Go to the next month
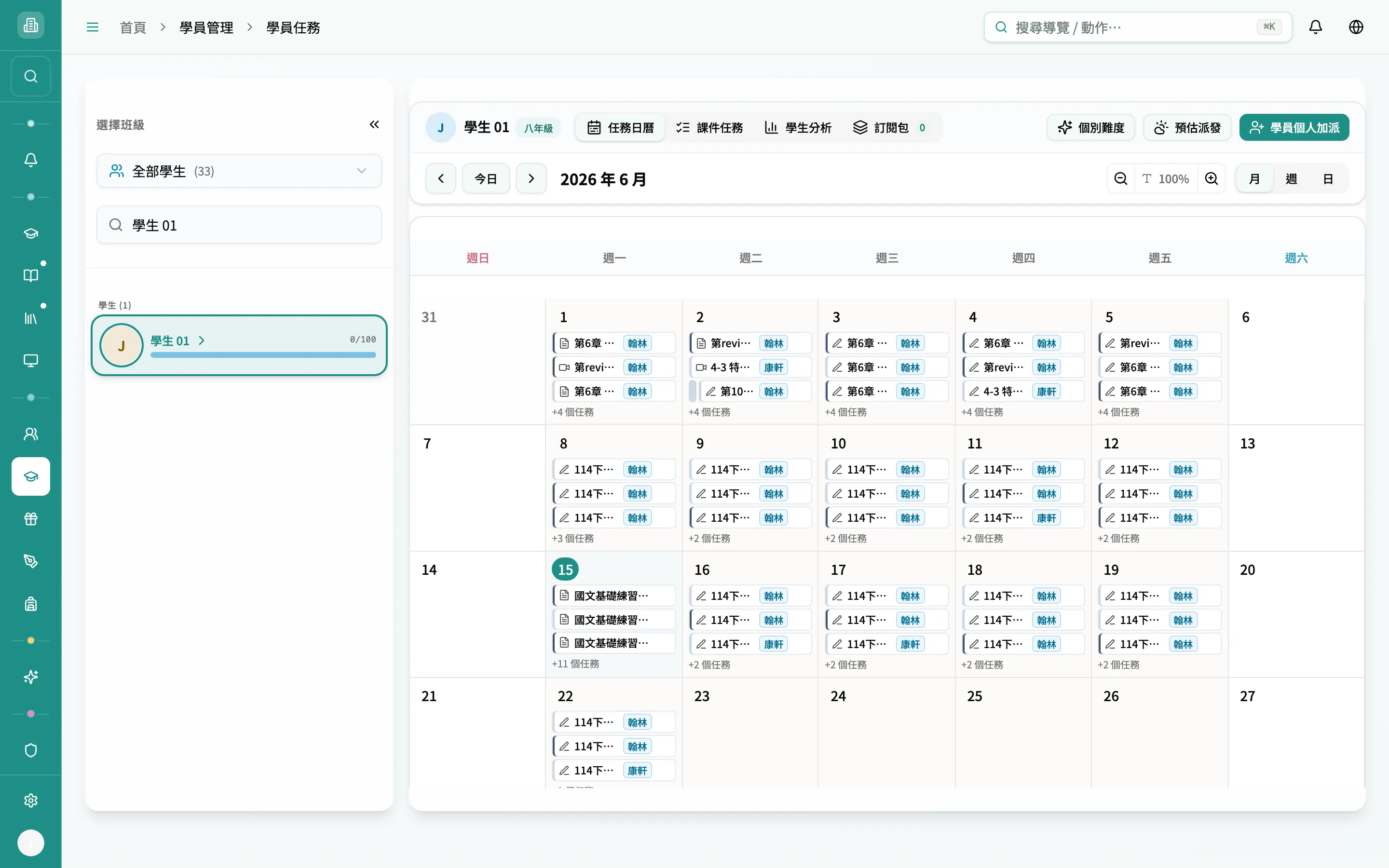This screenshot has width=1389, height=868. [x=531, y=178]
